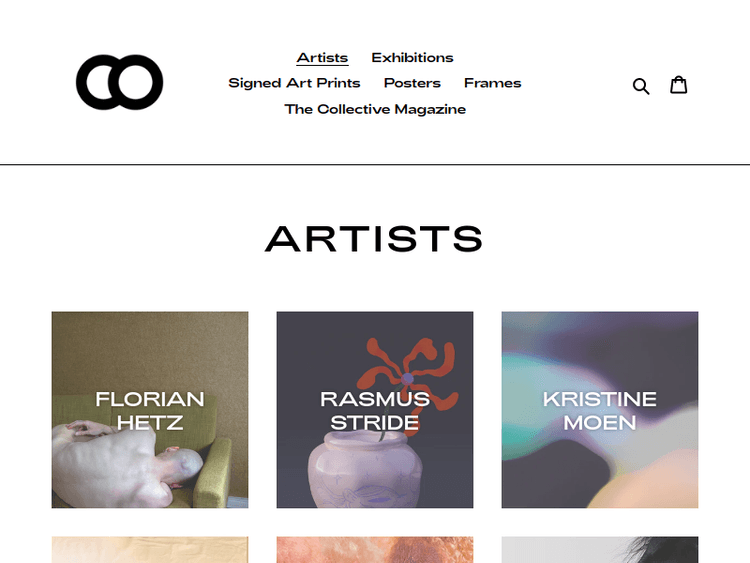Screen dimensions: 750x563
Task: View the Kristine Moen artist tile
Action: coord(600,410)
